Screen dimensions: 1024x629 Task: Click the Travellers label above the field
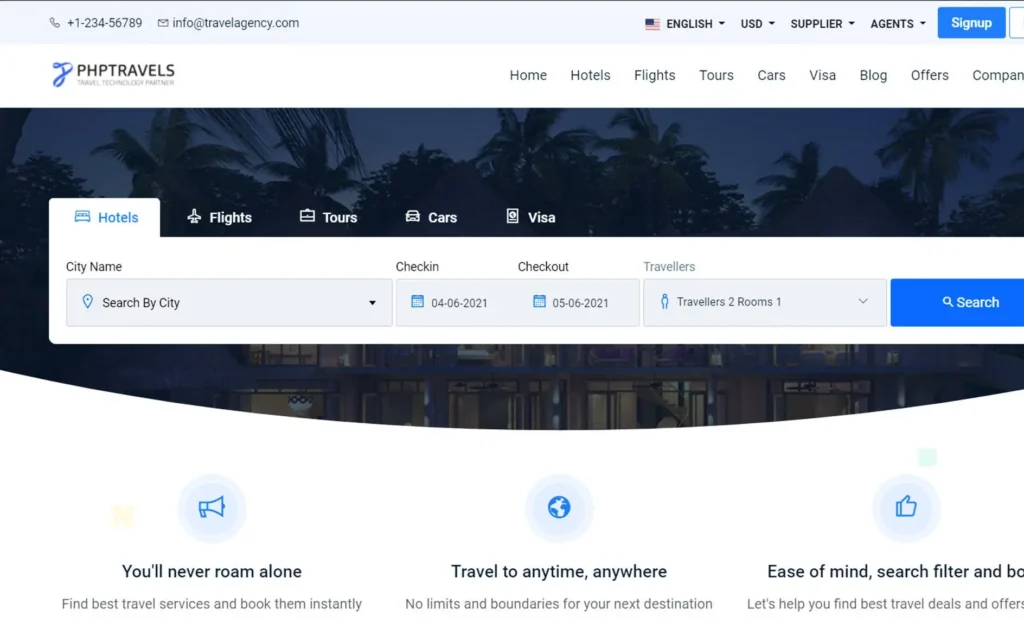669,266
